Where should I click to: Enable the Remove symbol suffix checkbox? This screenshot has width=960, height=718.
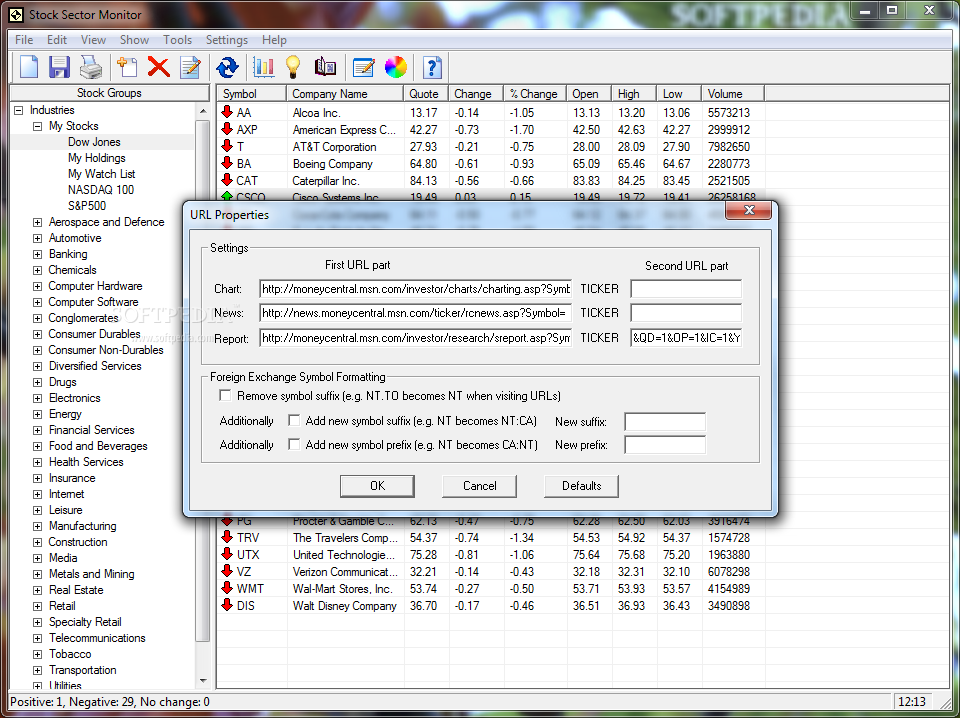[225, 395]
